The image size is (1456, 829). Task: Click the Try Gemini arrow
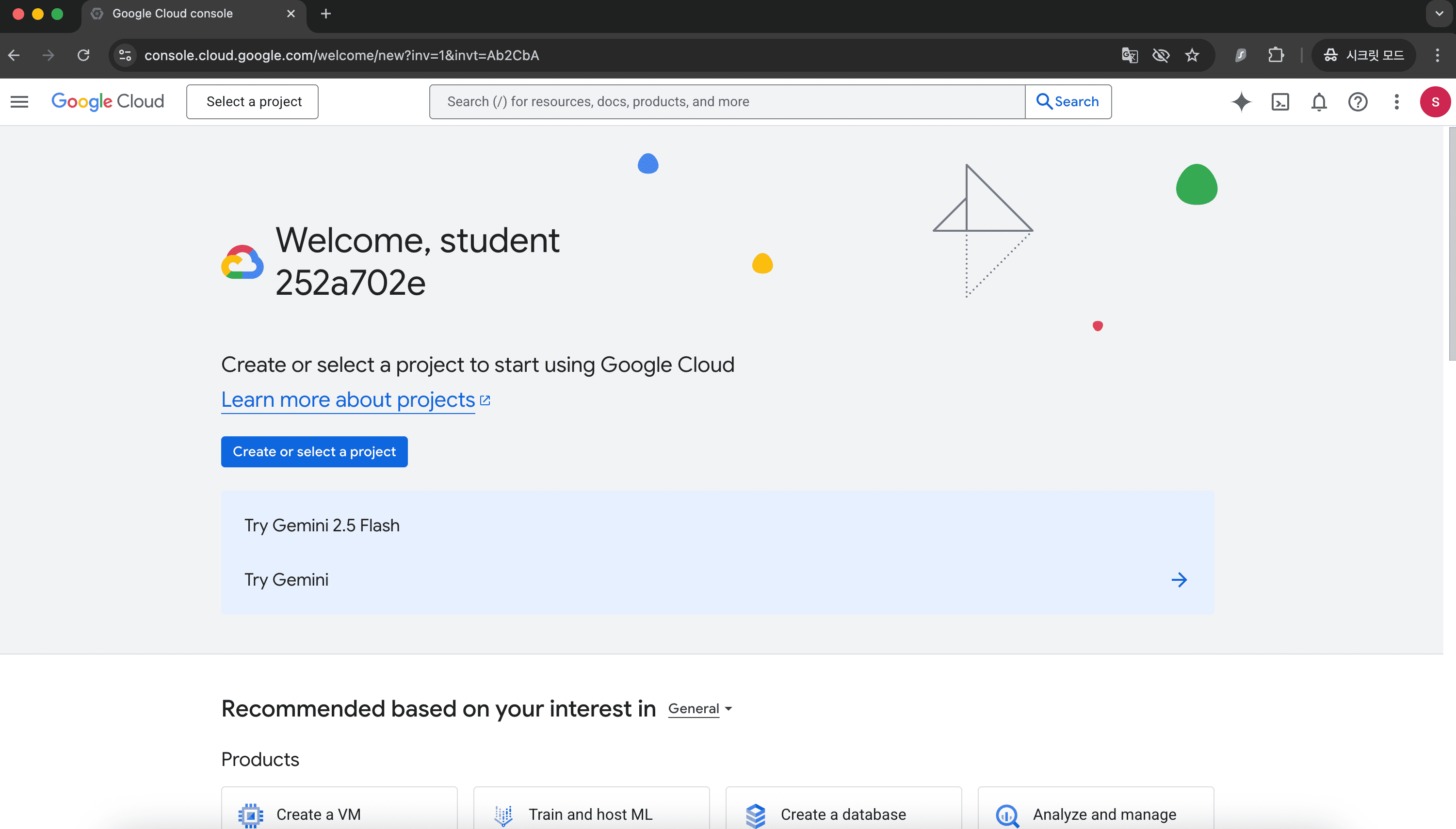[1179, 580]
